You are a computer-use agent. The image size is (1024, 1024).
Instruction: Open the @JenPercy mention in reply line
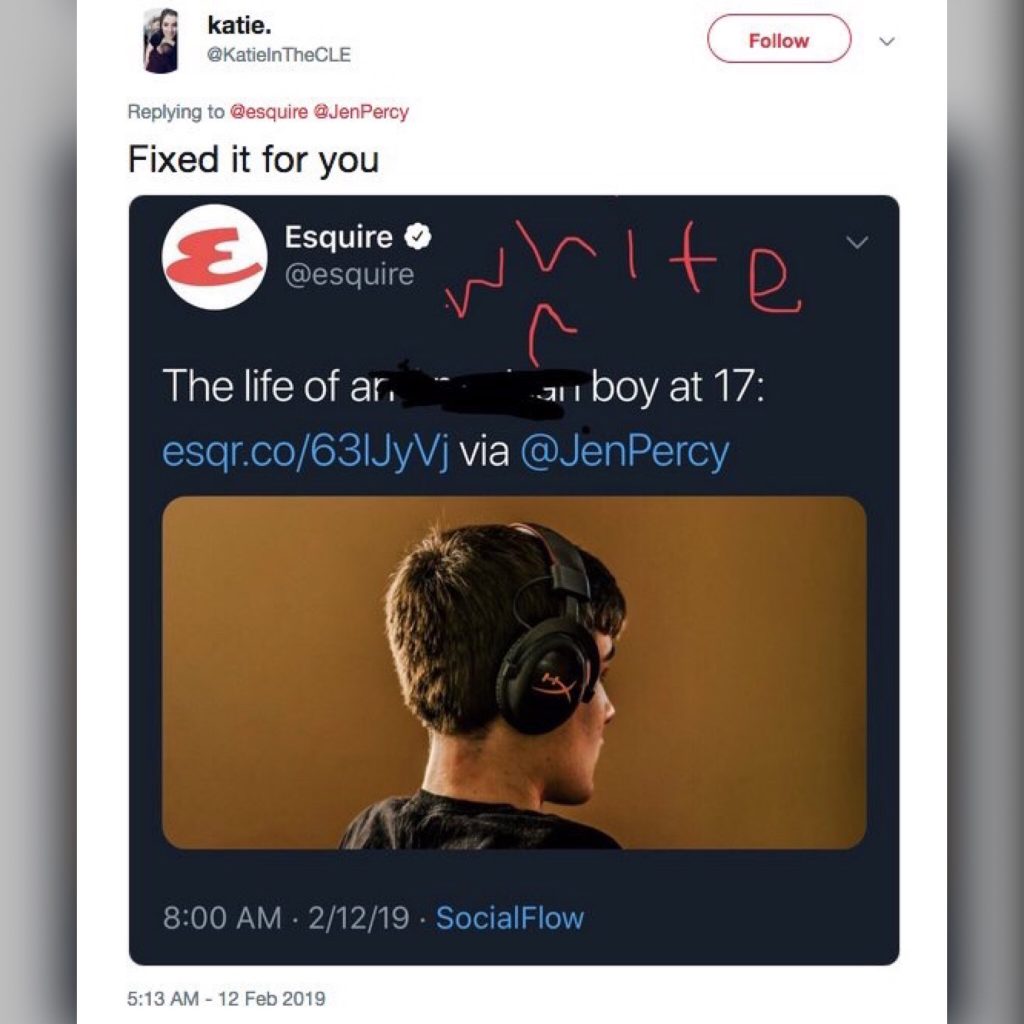point(361,112)
